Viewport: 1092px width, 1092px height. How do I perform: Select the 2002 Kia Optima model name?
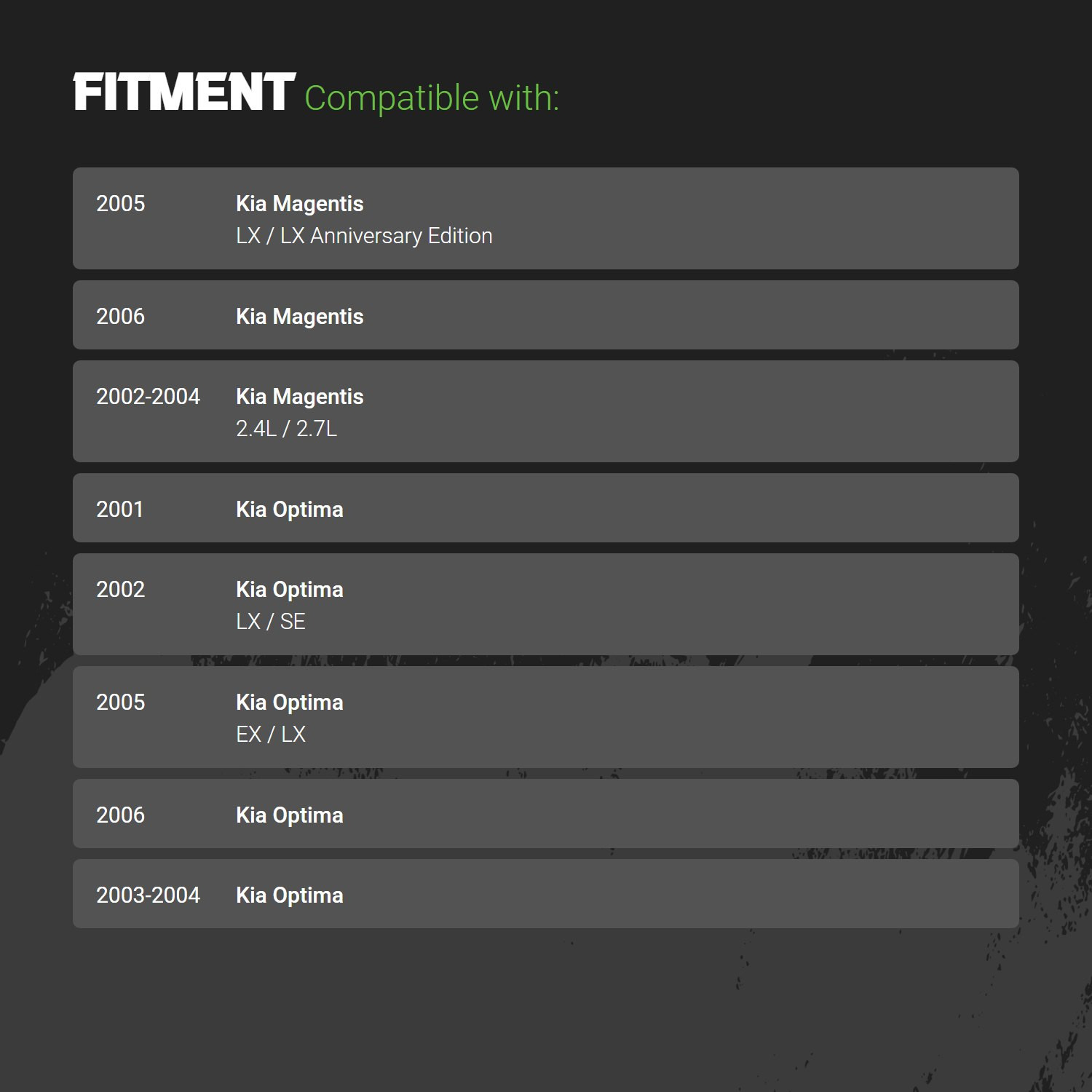(289, 590)
